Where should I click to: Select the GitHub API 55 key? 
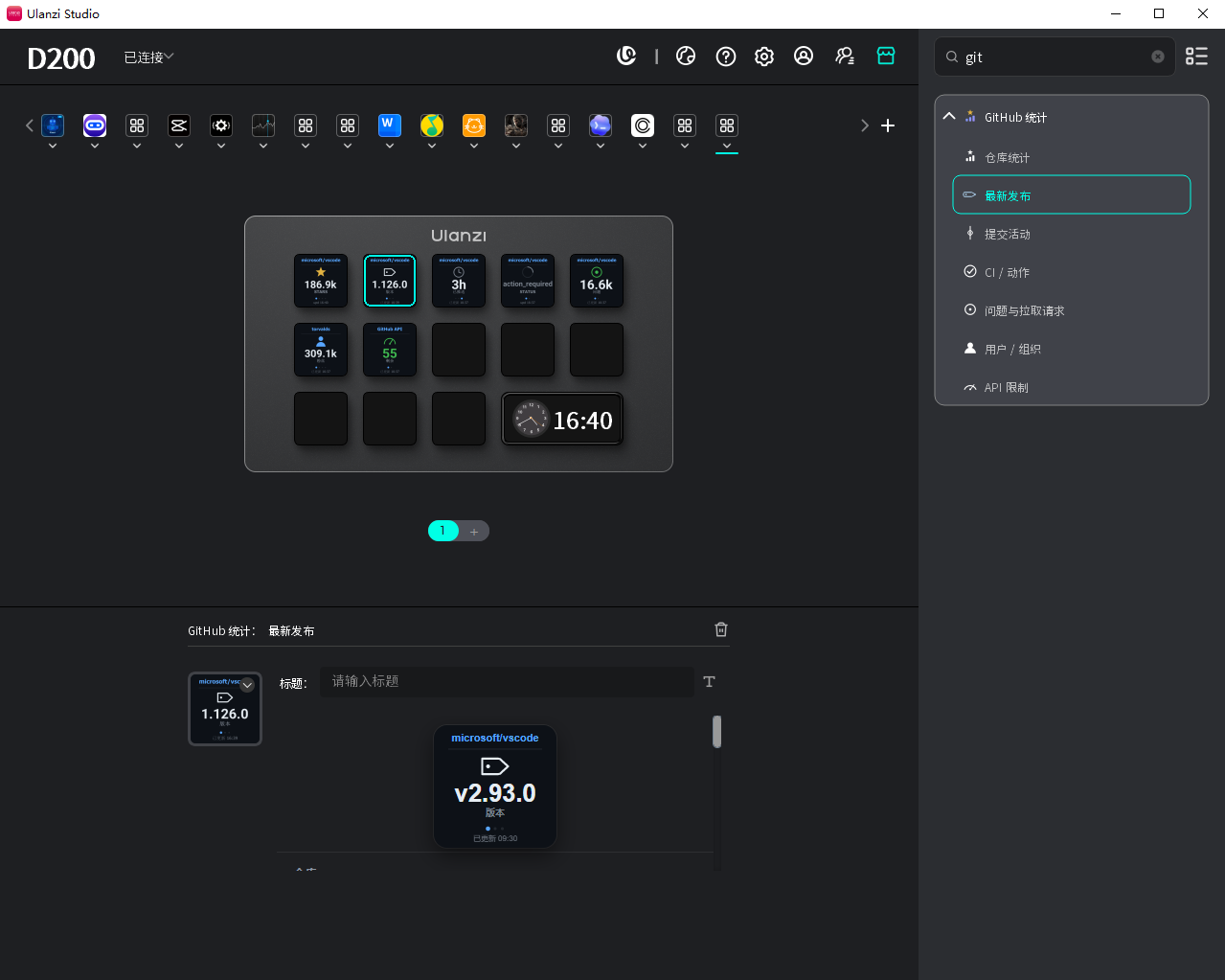[x=390, y=350]
